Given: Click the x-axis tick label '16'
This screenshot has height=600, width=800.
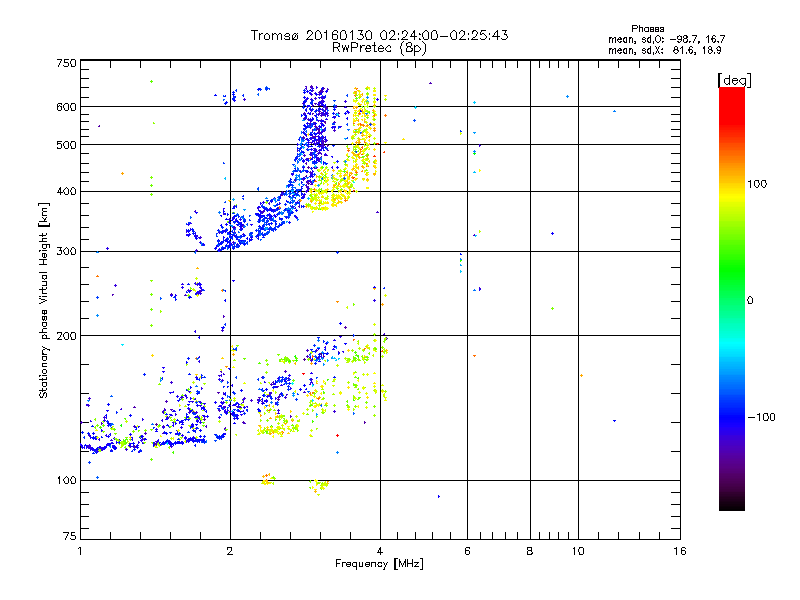Looking at the screenshot, I should pyautogui.click(x=680, y=551).
